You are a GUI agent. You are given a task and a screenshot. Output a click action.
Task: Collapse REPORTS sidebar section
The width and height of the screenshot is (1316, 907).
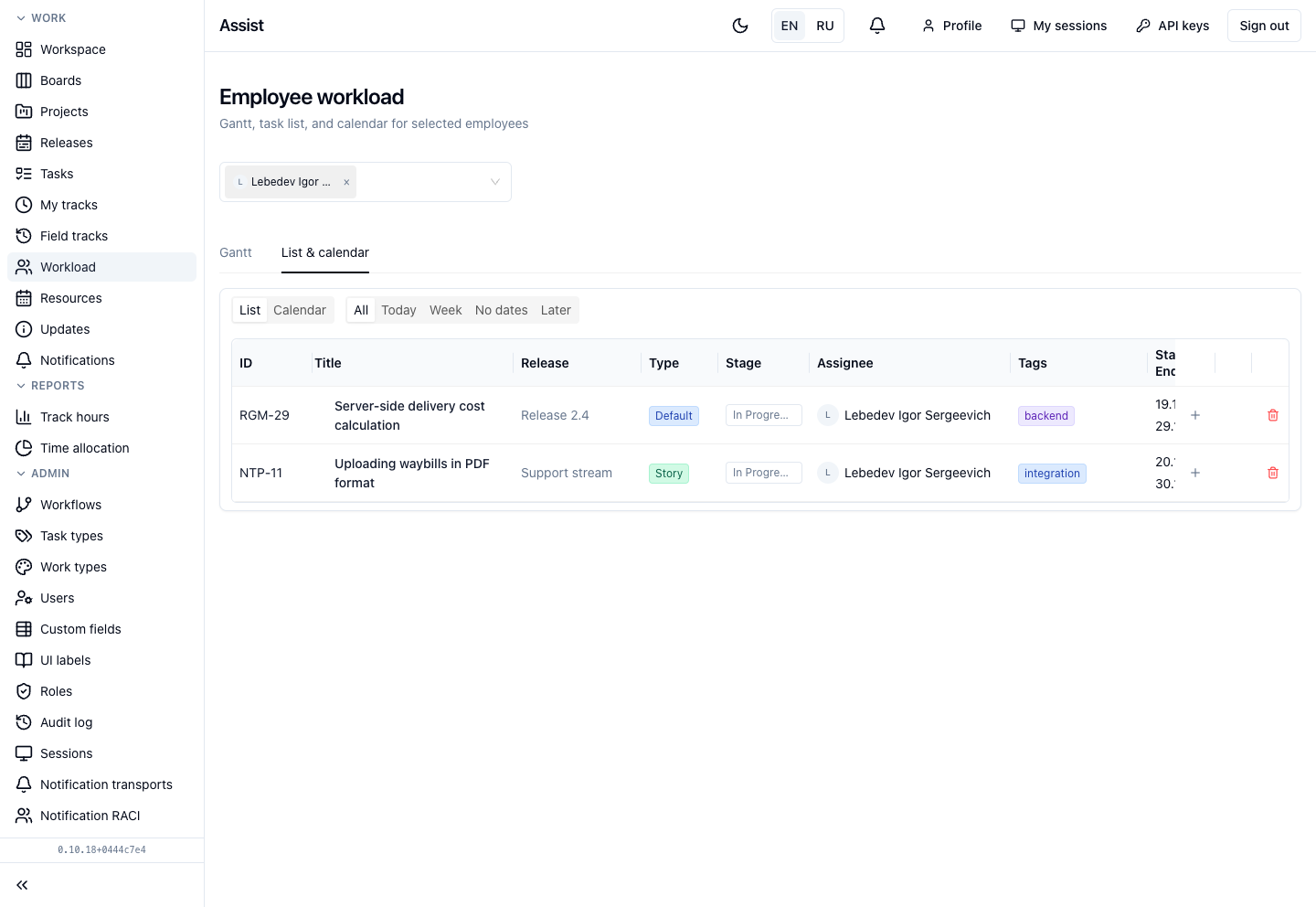[x=50, y=386]
